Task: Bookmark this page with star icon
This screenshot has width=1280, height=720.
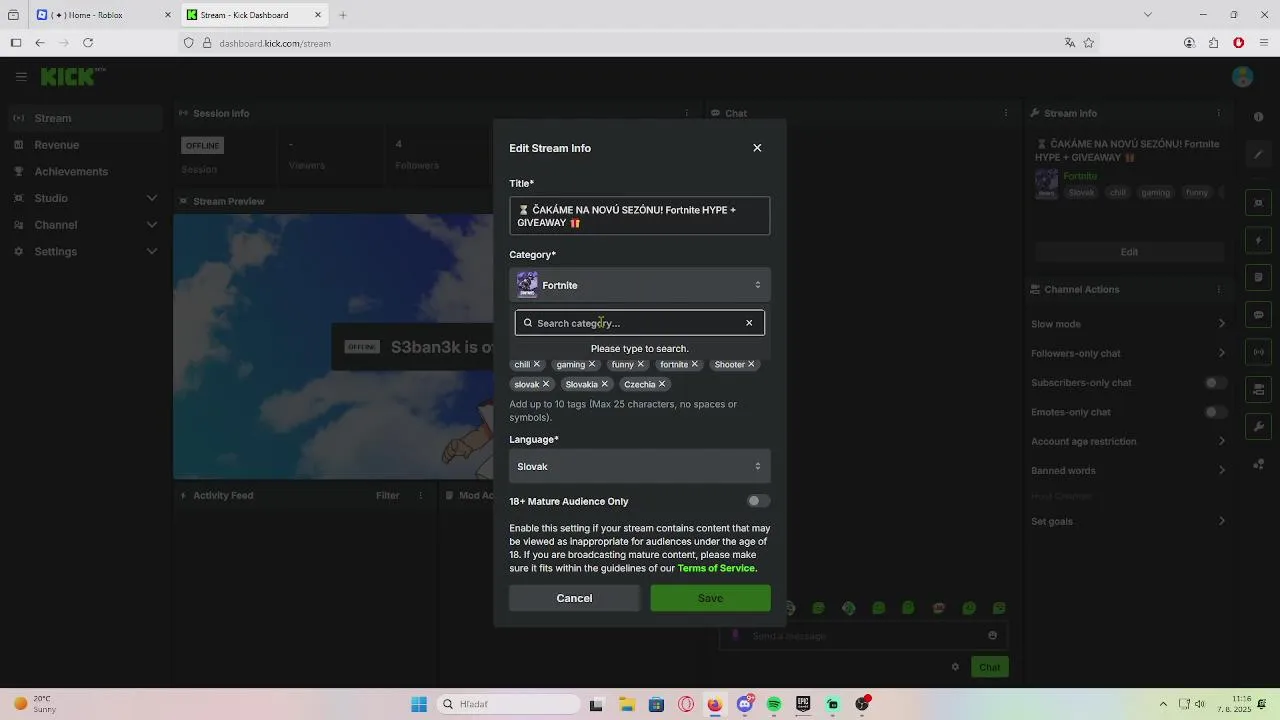Action: pos(1088,43)
